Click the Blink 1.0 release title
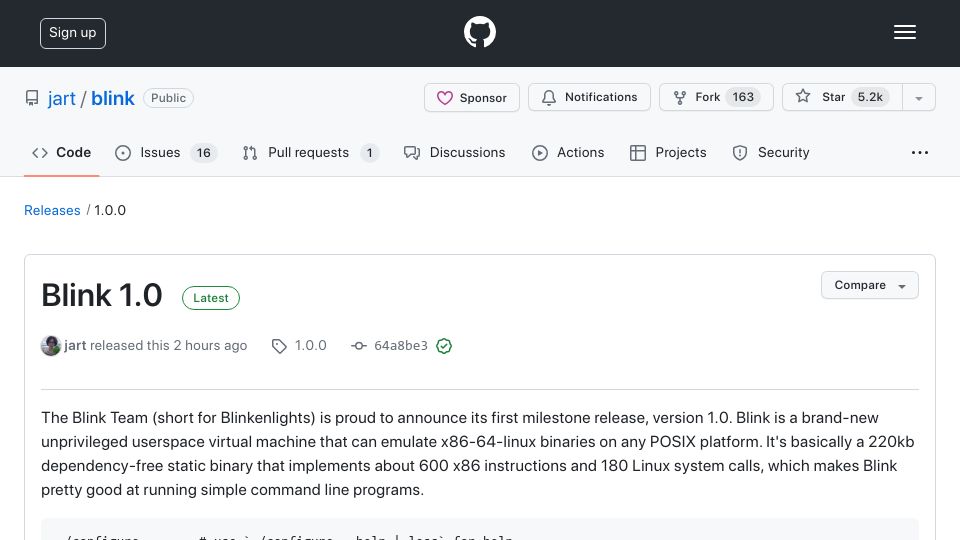The height and width of the screenshot is (540, 960). tap(102, 296)
